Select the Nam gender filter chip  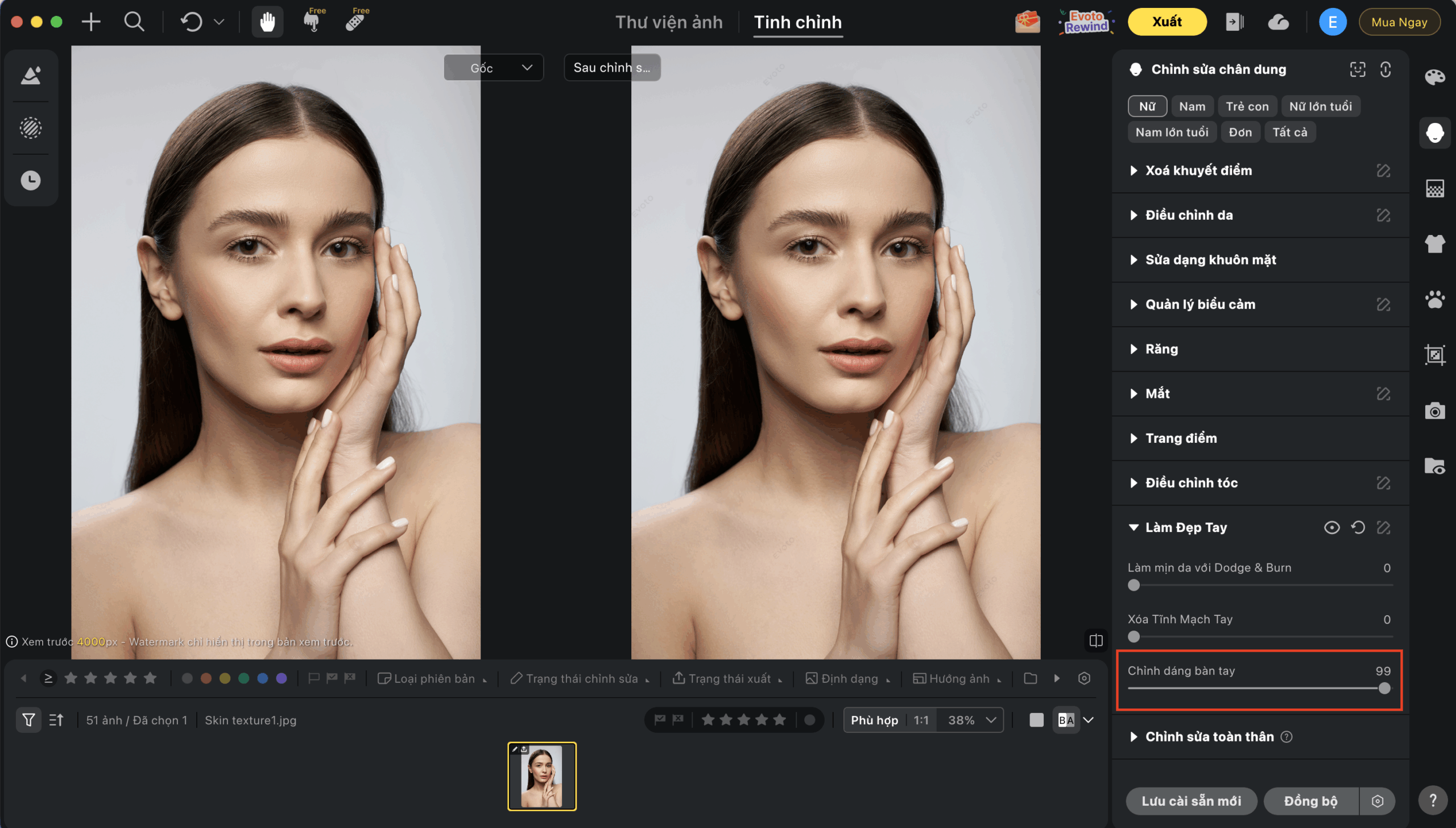click(x=1192, y=106)
